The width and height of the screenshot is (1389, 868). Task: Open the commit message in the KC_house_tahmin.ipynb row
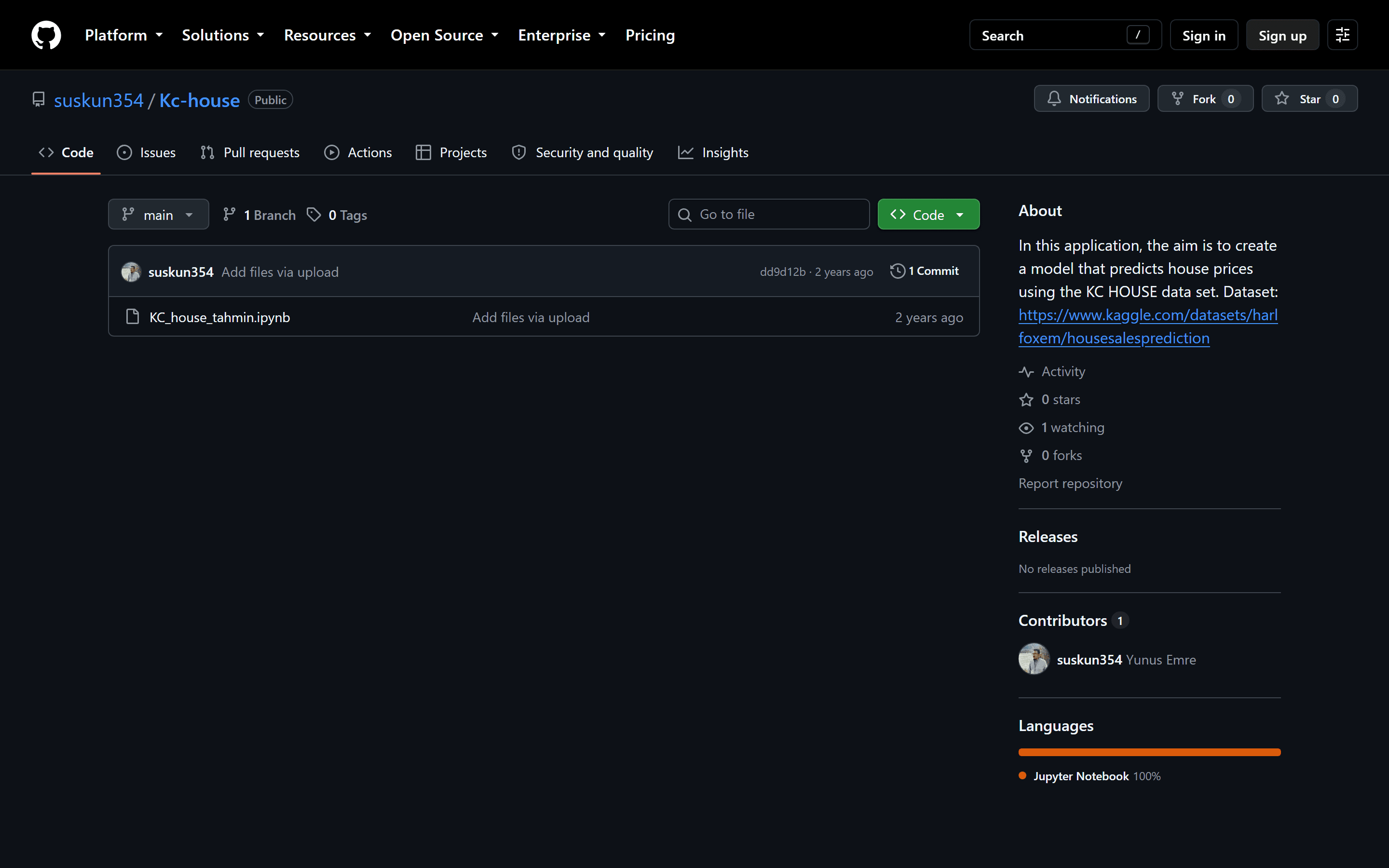pyautogui.click(x=531, y=317)
